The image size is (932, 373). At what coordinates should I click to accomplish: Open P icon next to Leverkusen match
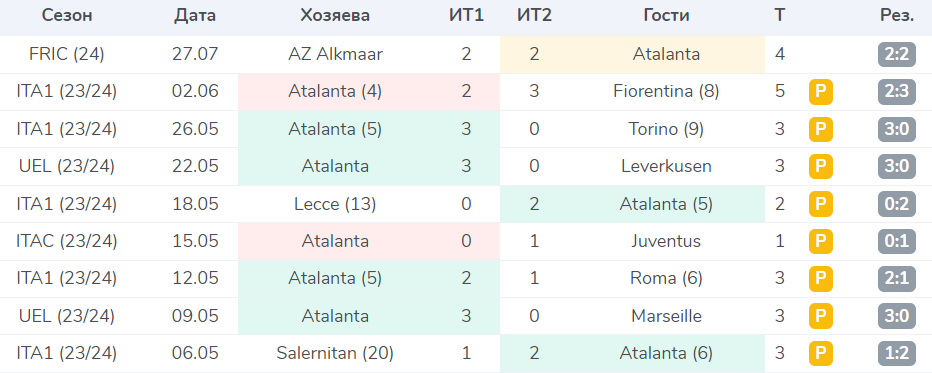(820, 167)
